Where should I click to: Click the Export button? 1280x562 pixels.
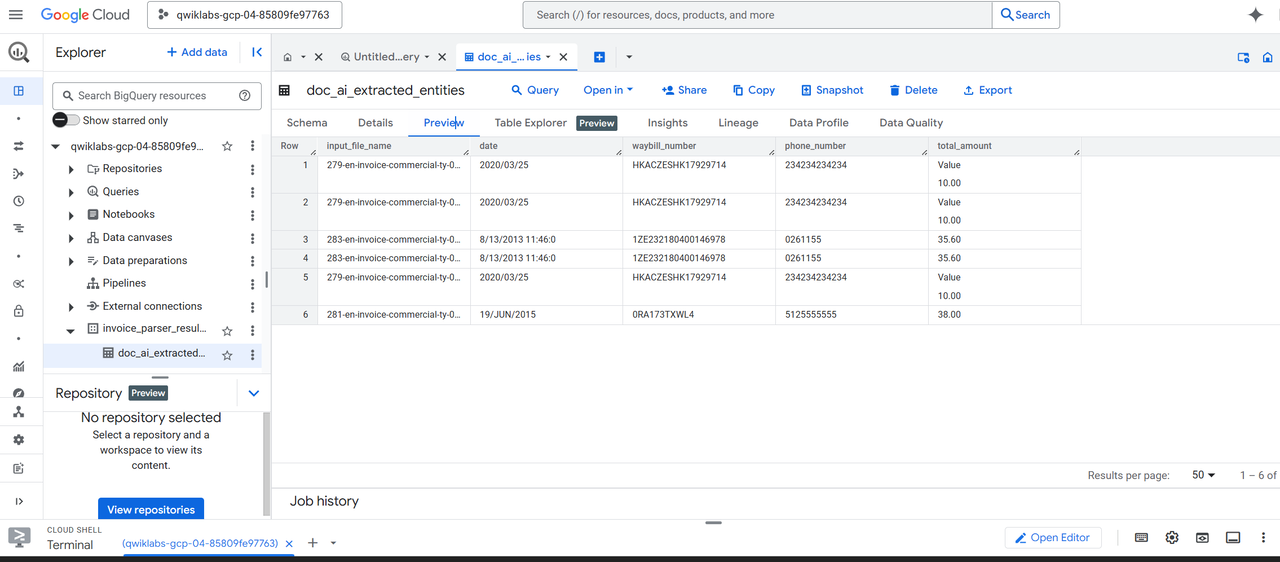[x=987, y=90]
